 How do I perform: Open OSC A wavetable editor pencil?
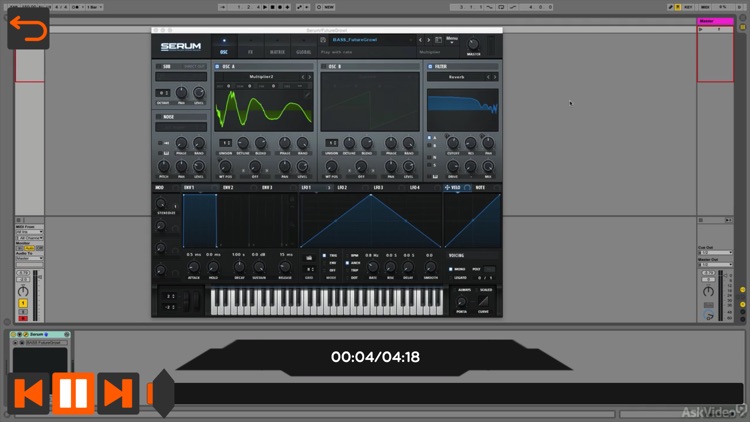(307, 95)
